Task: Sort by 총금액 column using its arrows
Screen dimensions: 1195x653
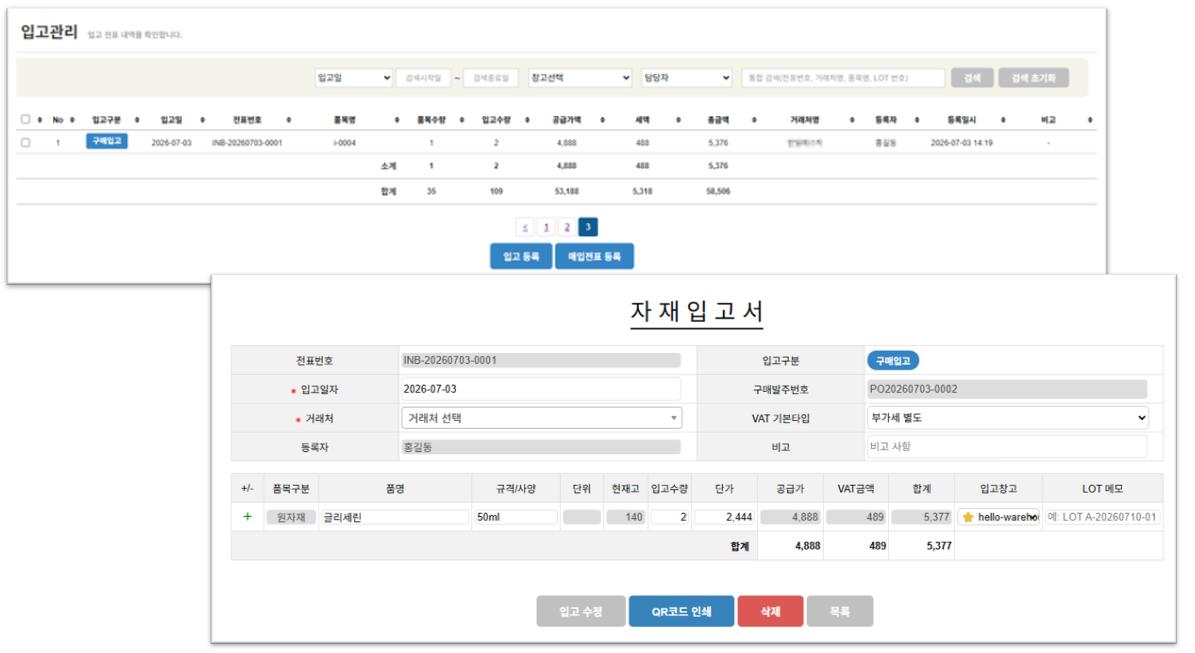Action: (x=754, y=120)
